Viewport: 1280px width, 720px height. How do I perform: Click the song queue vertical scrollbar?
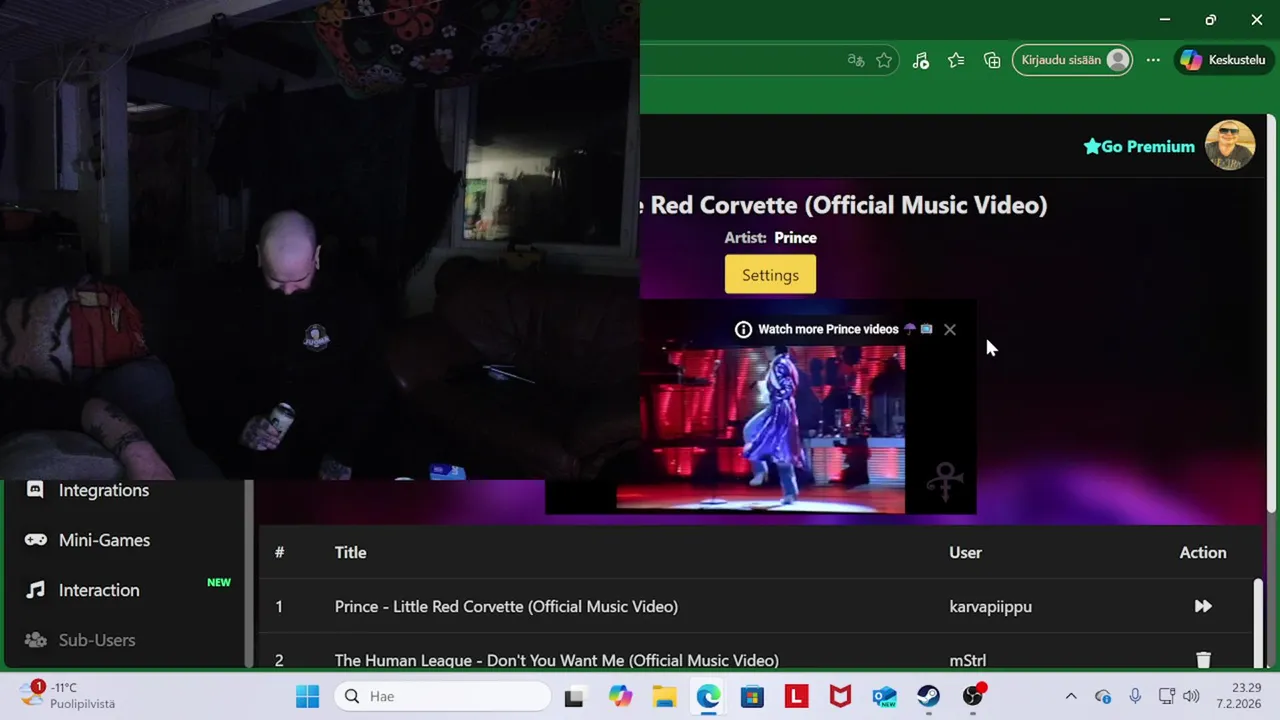[x=1258, y=621]
